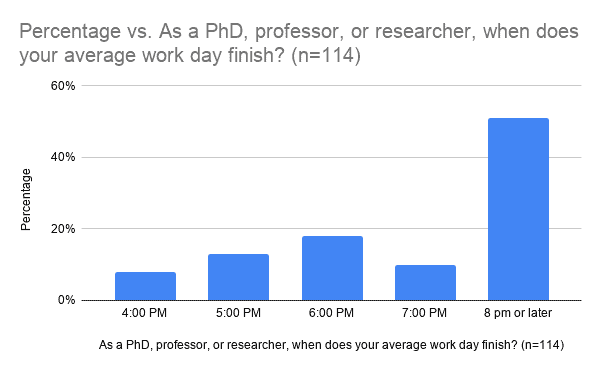
Task: Click the 6:00 PM category label
Action: (x=331, y=313)
